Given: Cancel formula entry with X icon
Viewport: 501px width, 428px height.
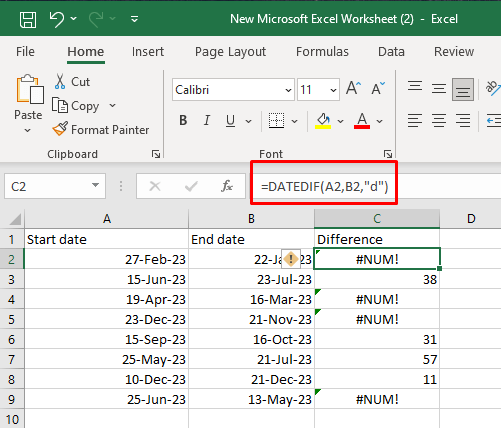Looking at the screenshot, I should pos(155,186).
